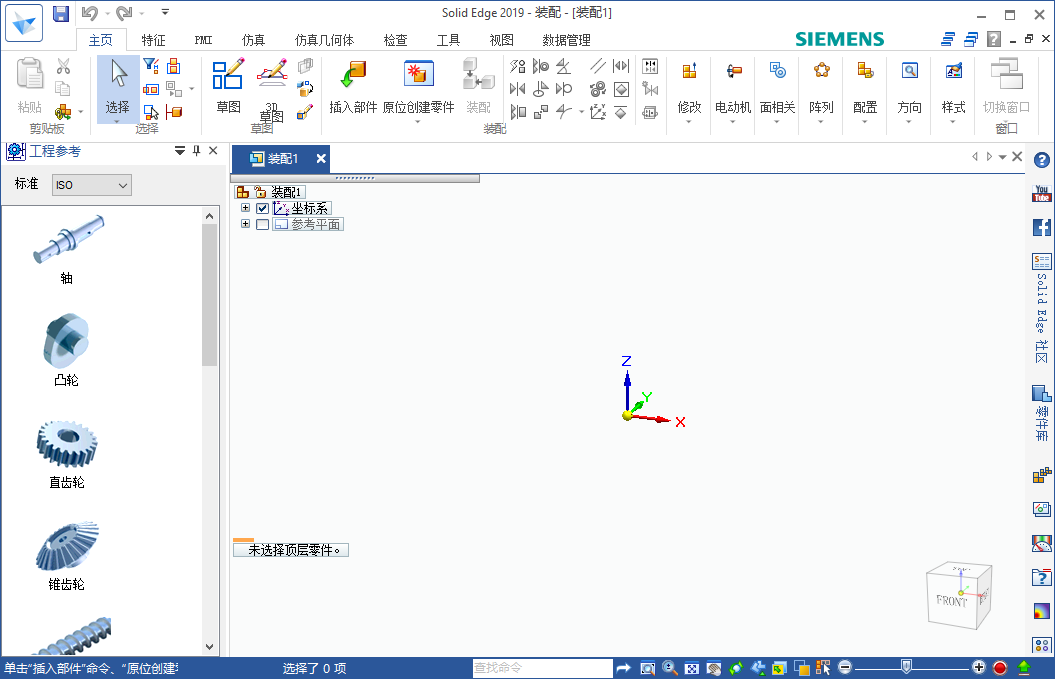The image size is (1055, 679).
Task: Click the zoom slider handle in status bar
Action: point(906,667)
